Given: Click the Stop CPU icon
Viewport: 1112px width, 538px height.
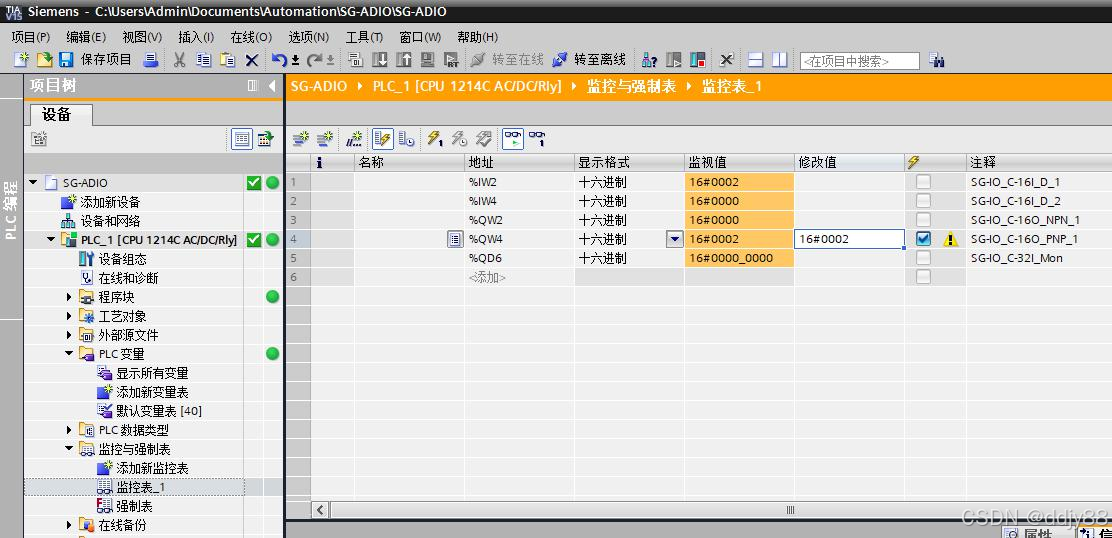Looking at the screenshot, I should point(698,60).
